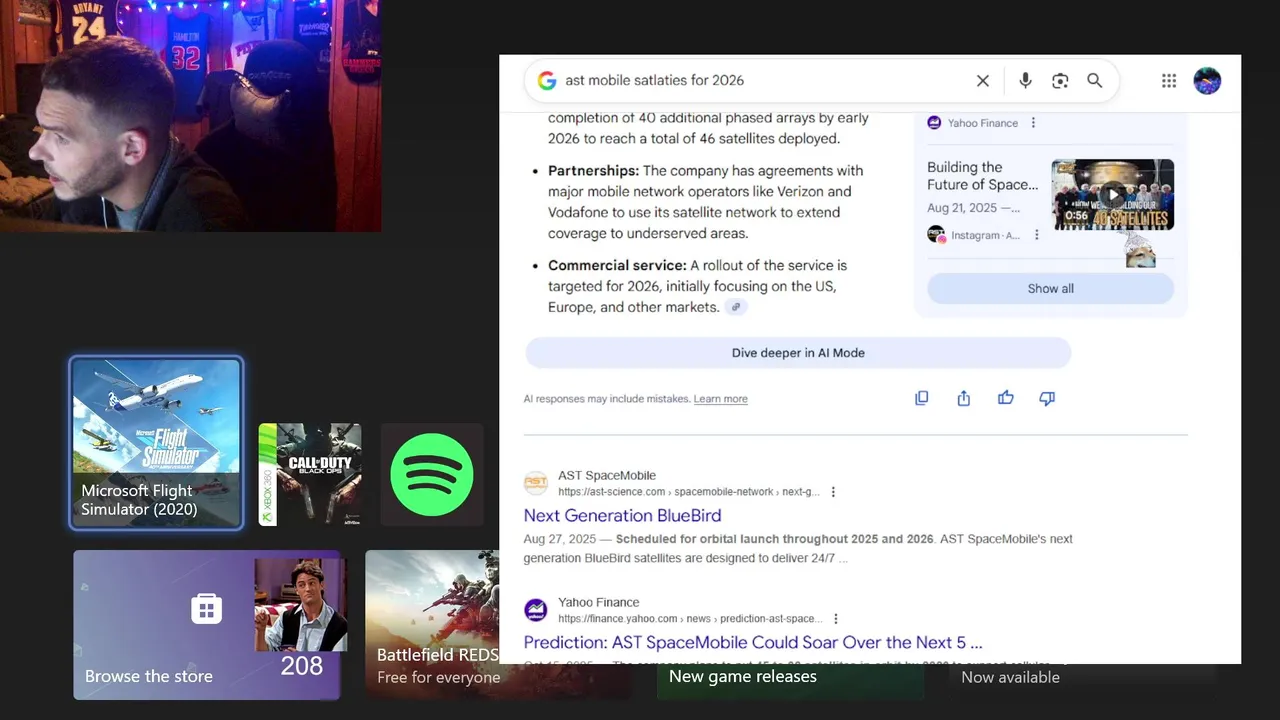Click the 'Browse the store' label
1280x720 pixels.
(x=149, y=677)
